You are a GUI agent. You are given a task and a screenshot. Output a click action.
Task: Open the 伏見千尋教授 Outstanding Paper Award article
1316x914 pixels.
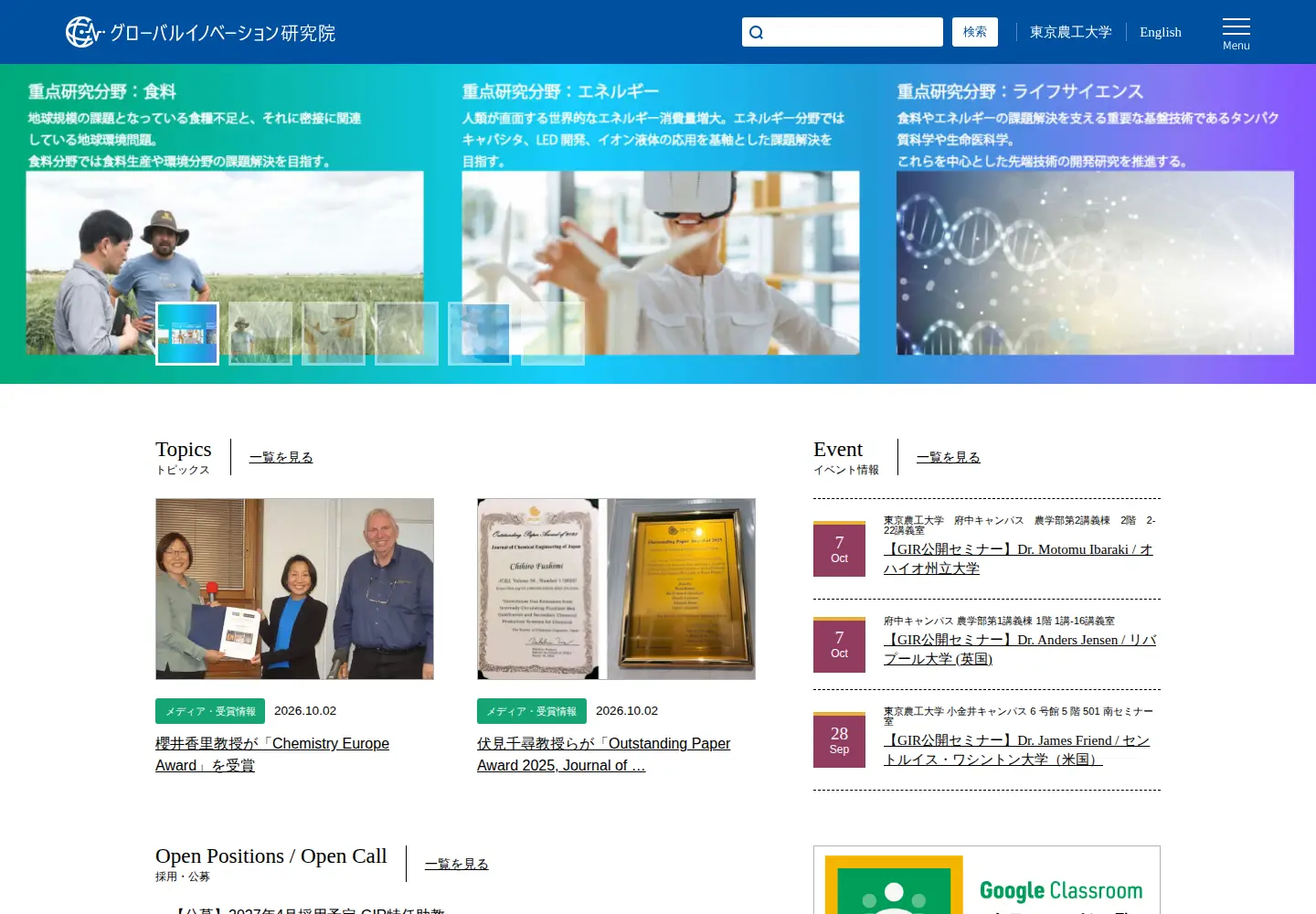603,755
